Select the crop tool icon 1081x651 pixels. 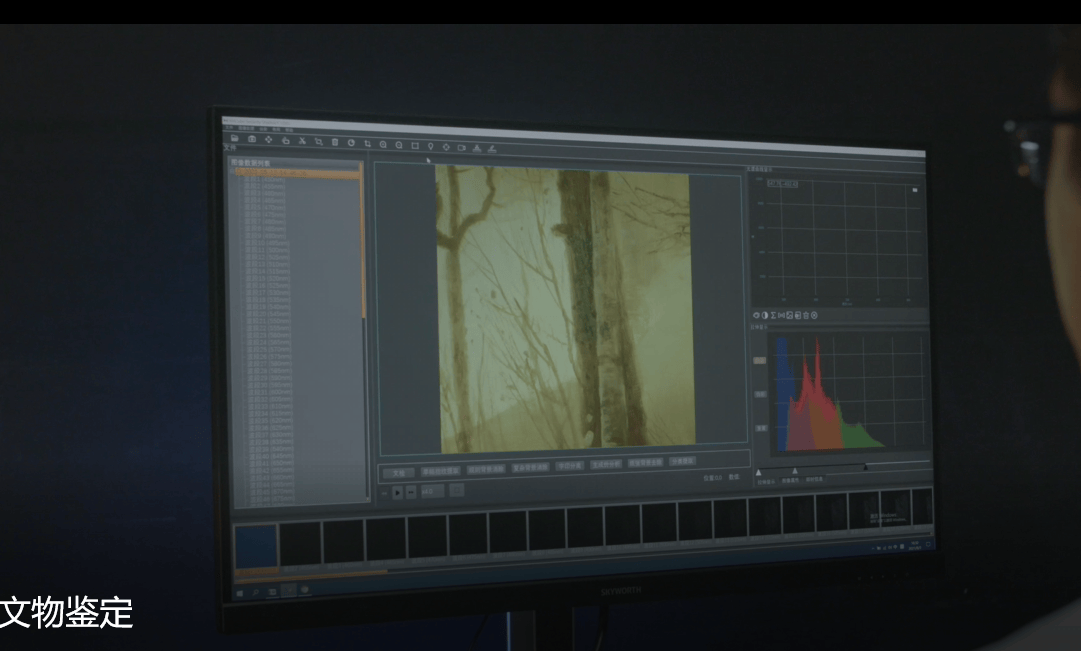(367, 143)
